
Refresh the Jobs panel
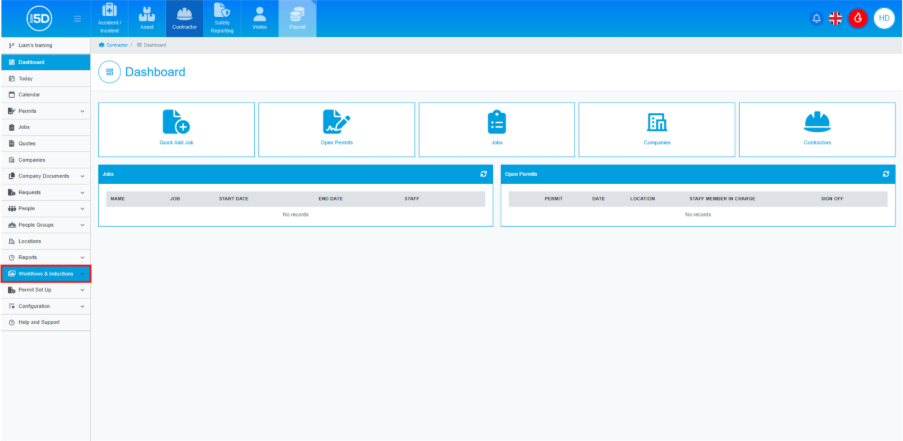pos(484,173)
